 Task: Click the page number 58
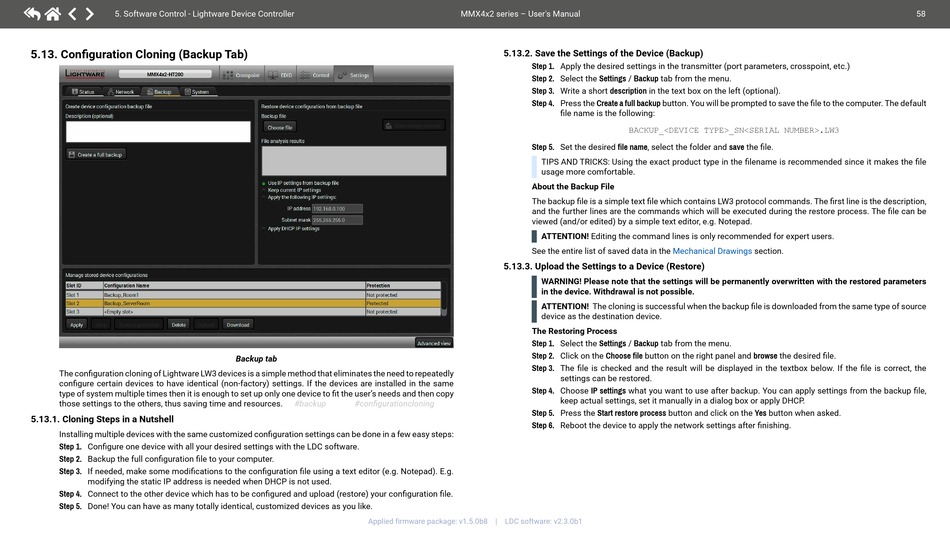click(921, 13)
